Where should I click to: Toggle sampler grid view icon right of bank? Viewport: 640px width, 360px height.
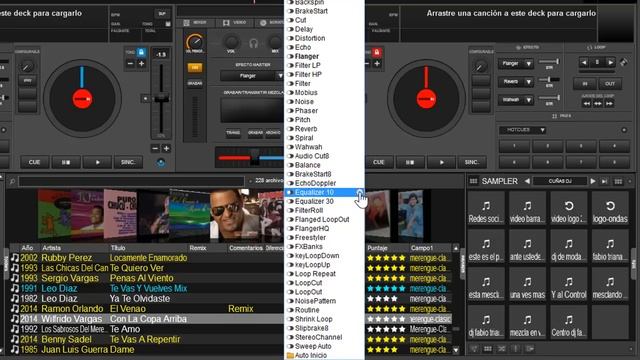[618, 181]
